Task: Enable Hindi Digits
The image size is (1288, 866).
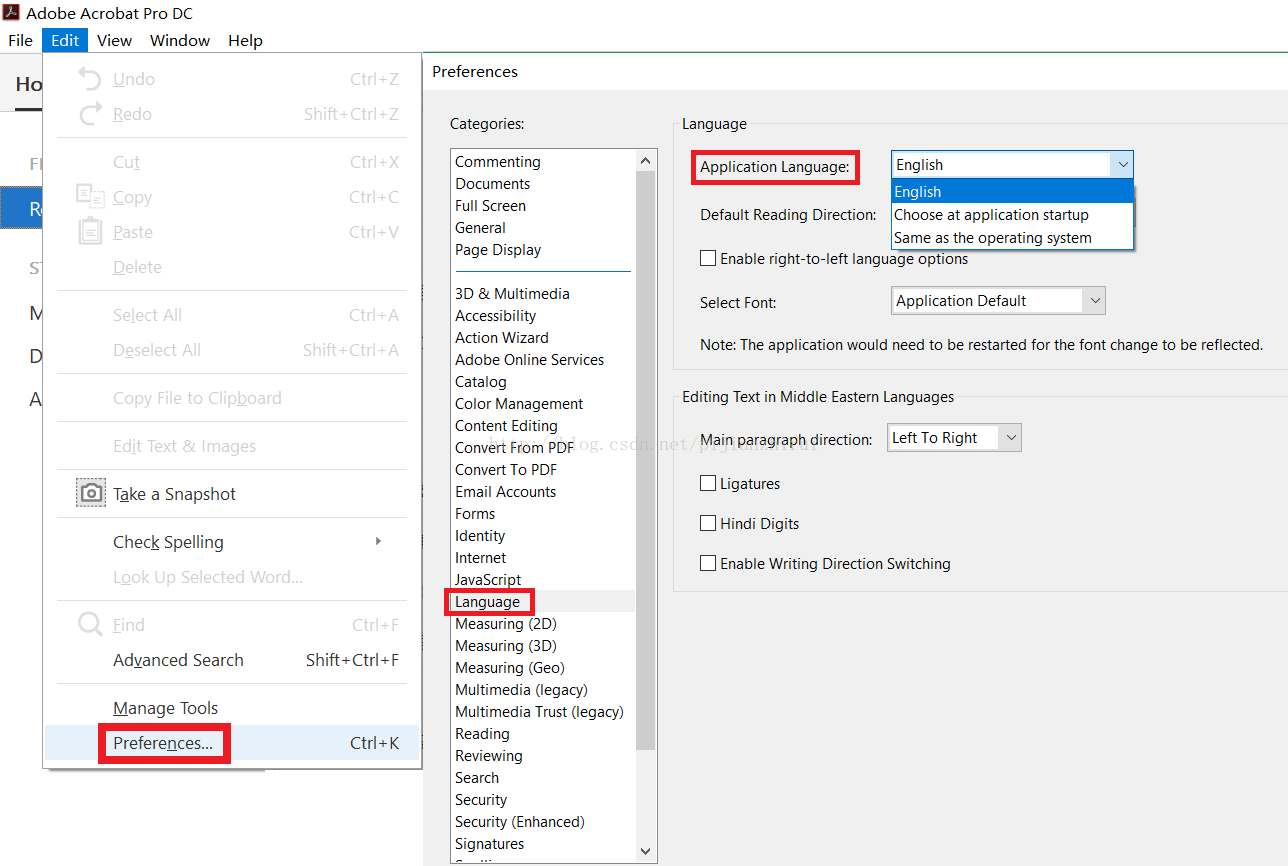Action: tap(708, 523)
